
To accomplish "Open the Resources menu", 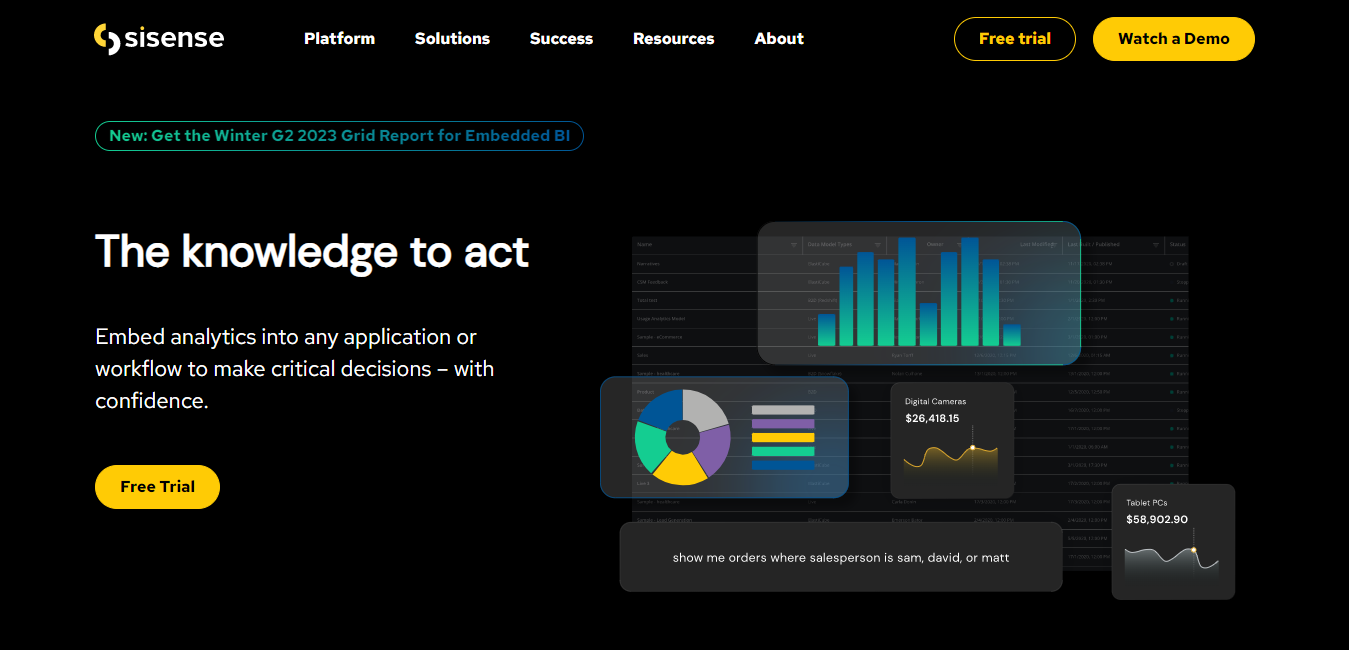I will pos(673,39).
